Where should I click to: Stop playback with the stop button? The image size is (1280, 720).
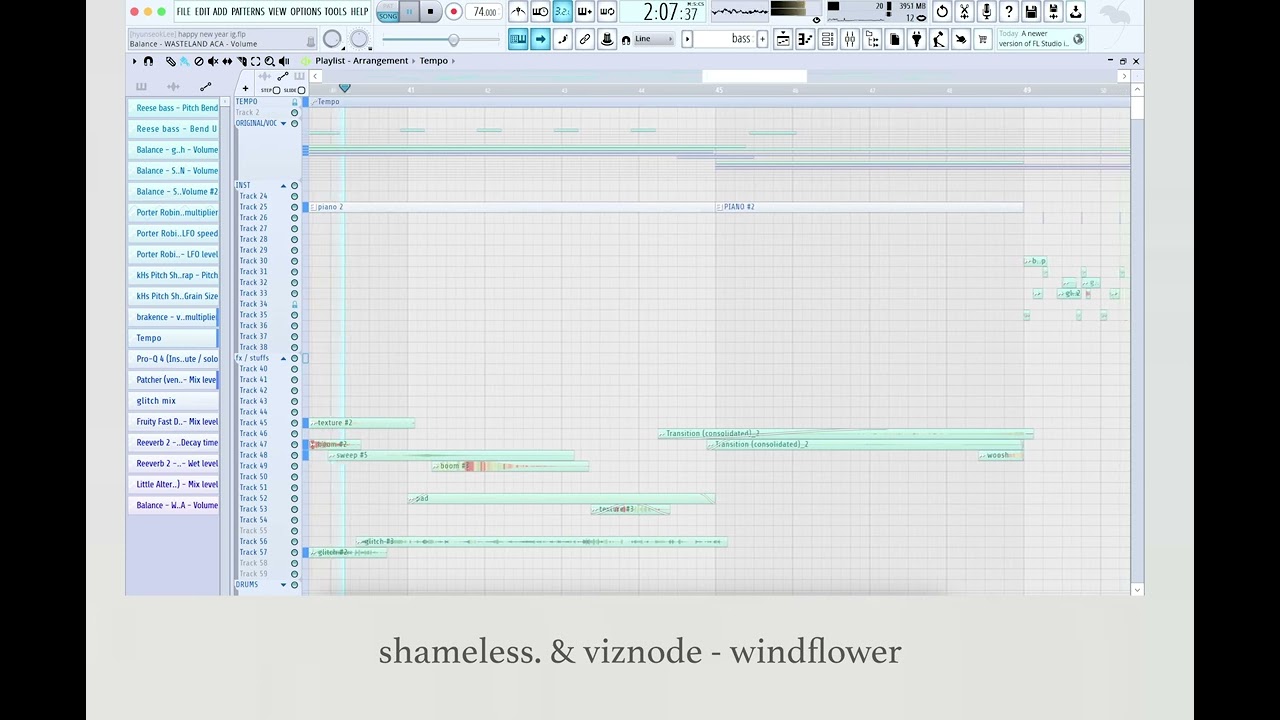pos(430,12)
